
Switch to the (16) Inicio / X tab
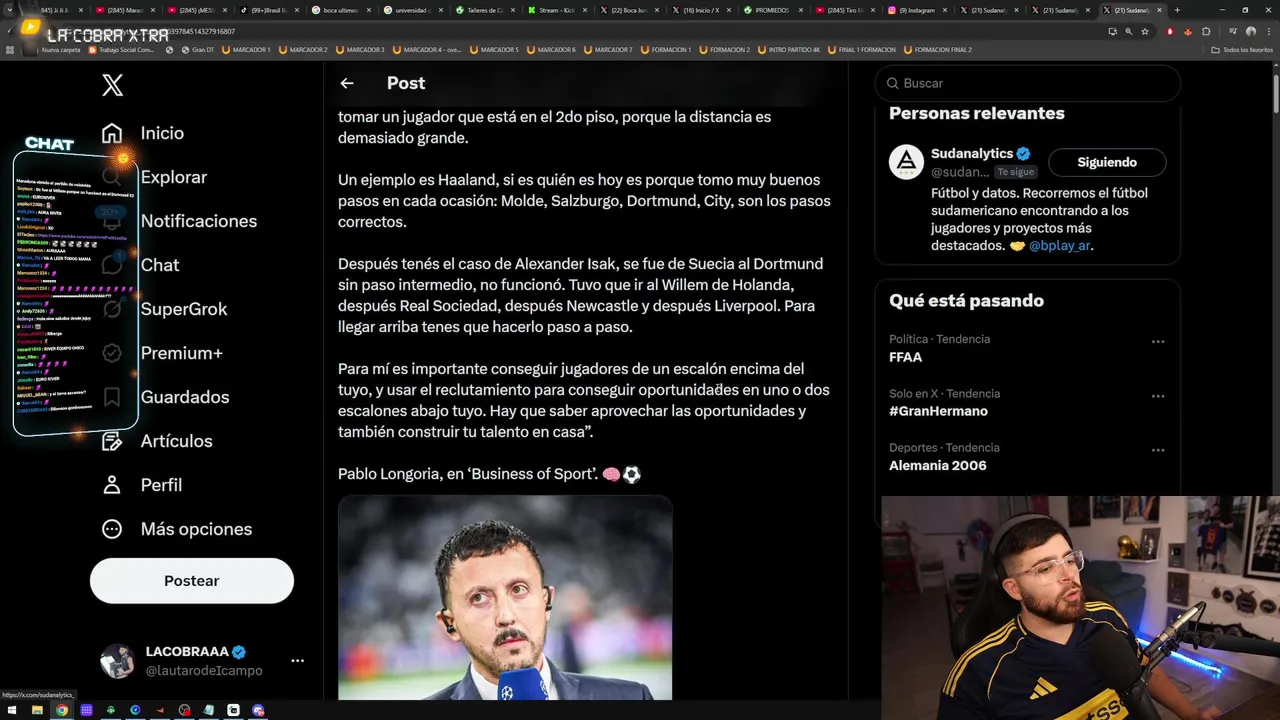click(x=702, y=10)
